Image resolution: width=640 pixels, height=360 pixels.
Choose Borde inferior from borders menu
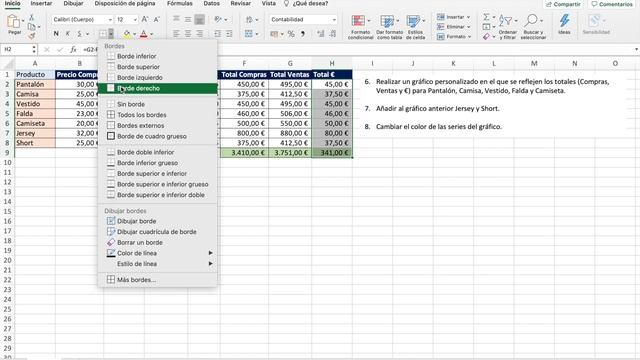tap(158, 56)
